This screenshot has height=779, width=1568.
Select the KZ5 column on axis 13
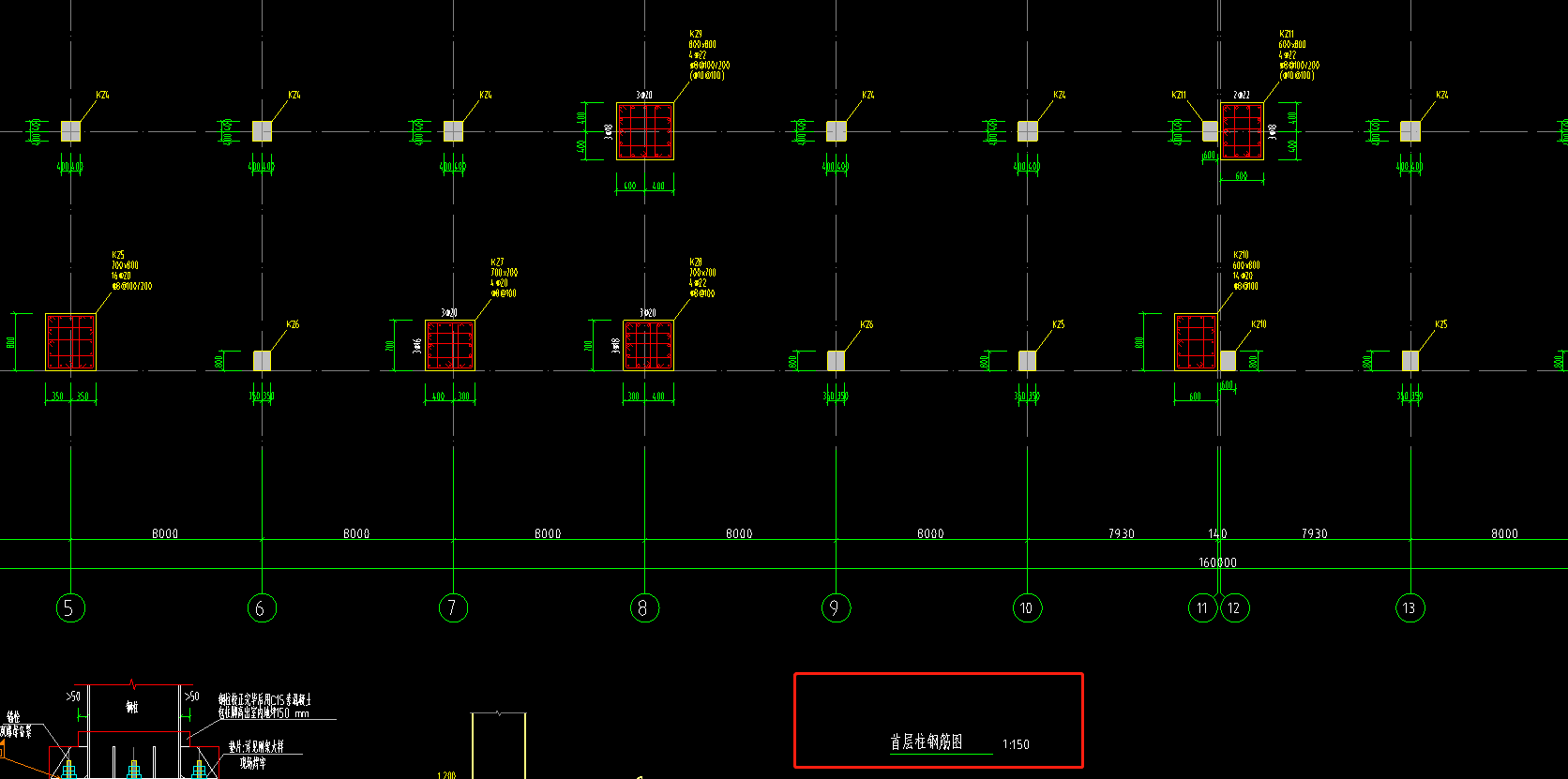tap(1410, 361)
